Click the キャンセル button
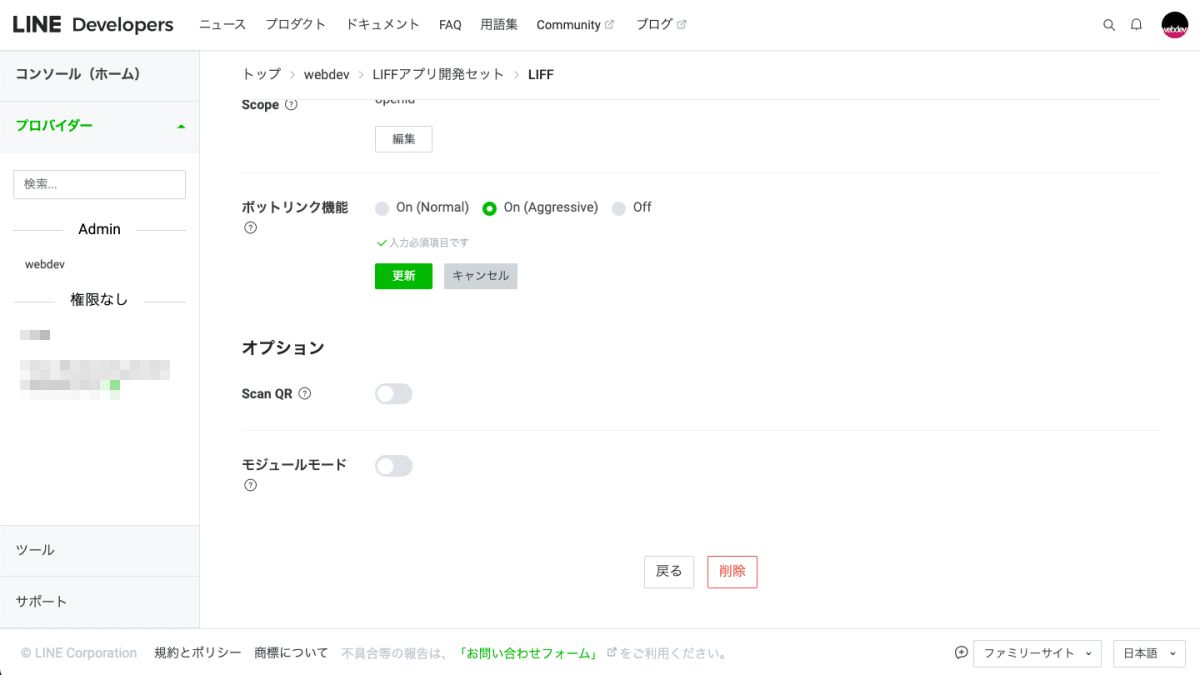Screen dimensions: 1200x675 [481, 276]
